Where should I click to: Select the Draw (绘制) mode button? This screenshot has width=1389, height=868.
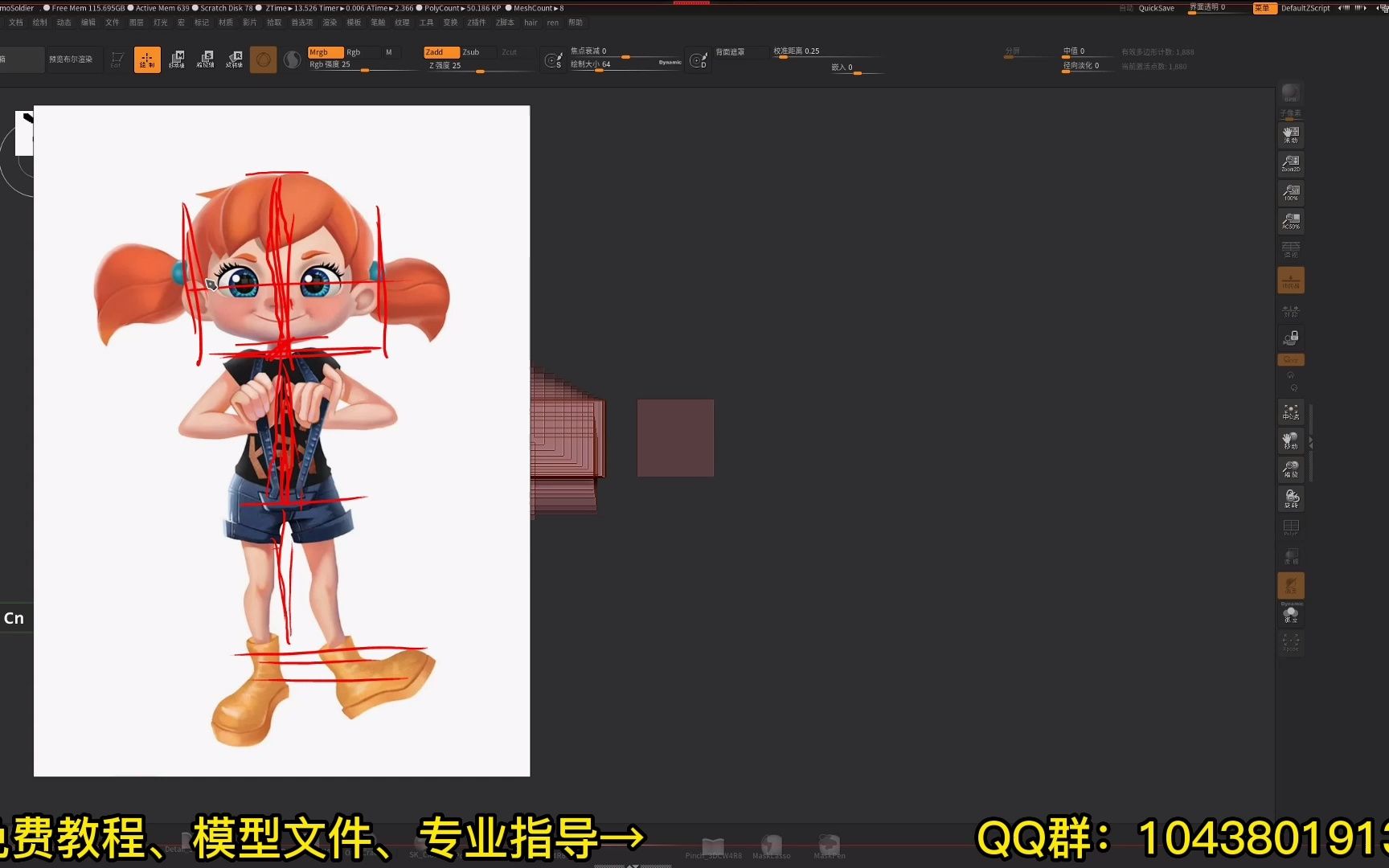coord(147,59)
